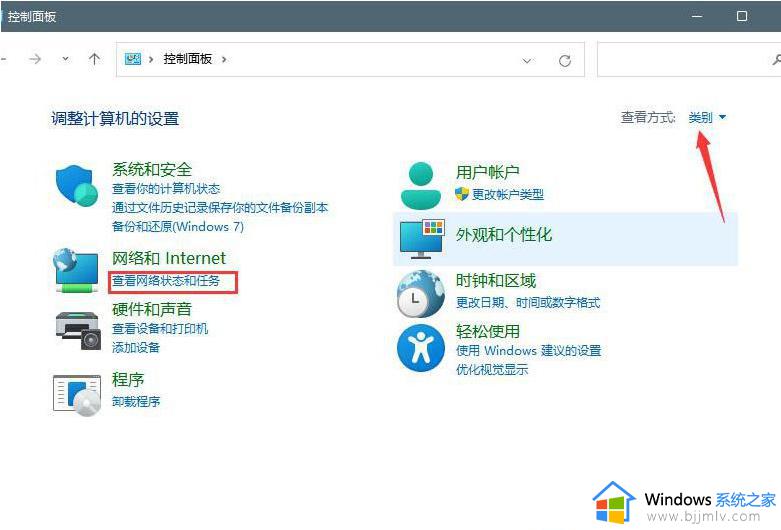Open the 外观和个性化 heading
781x530 pixels.
click(504, 235)
